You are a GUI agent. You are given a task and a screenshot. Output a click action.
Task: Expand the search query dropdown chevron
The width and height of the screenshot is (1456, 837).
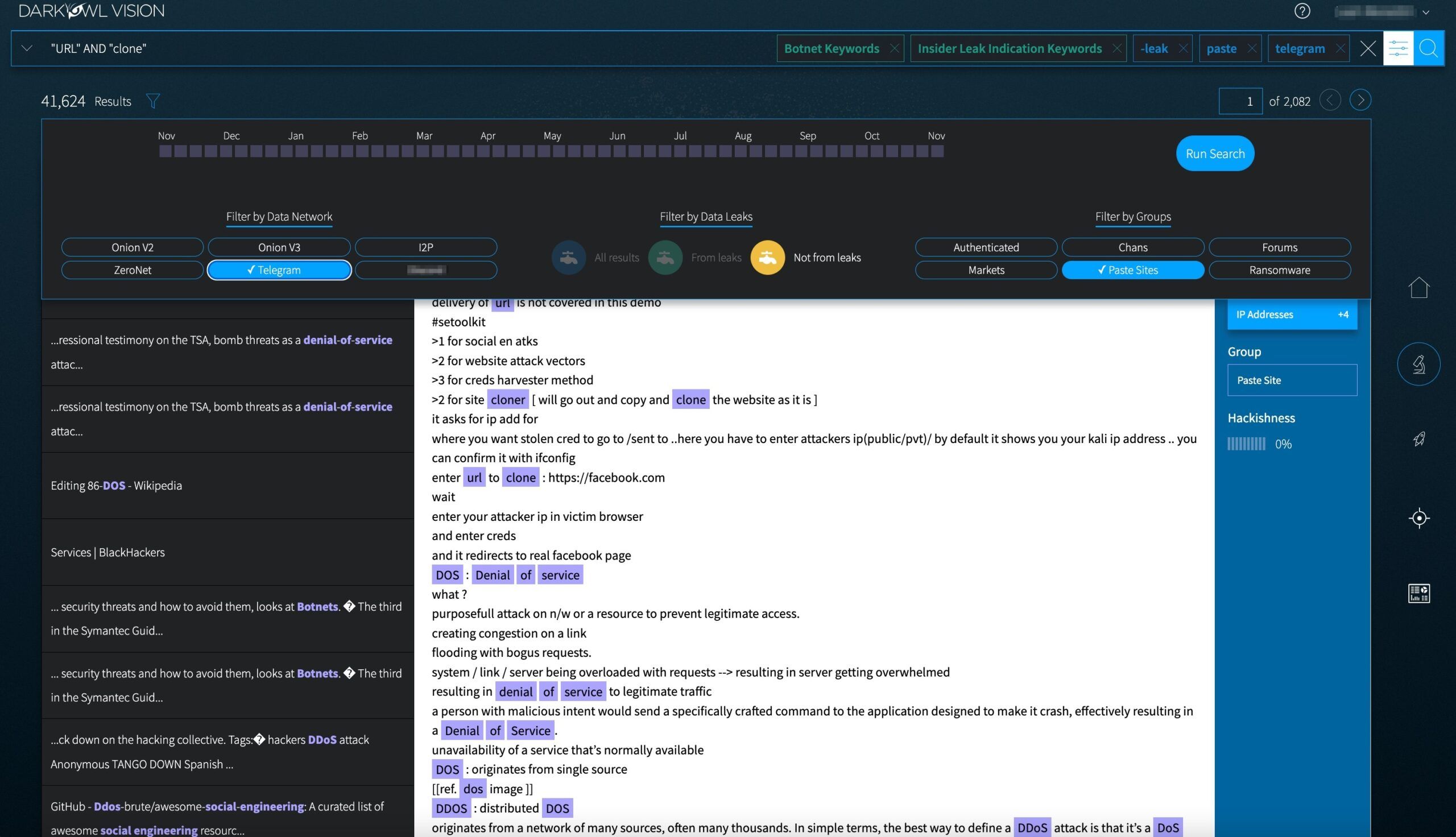[x=26, y=48]
